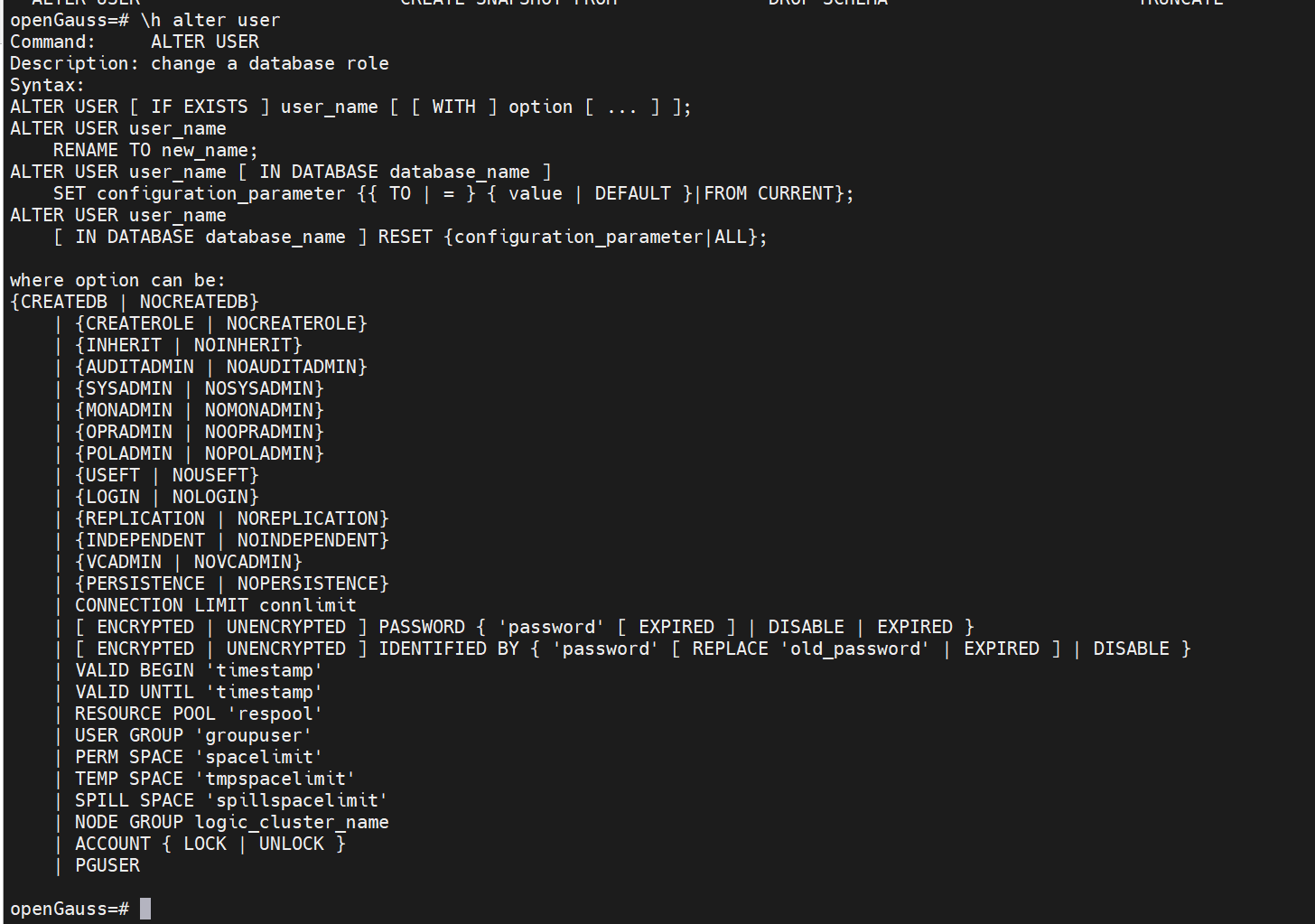Click the PGUSER option text
The height and width of the screenshot is (924, 1315).
(x=107, y=865)
